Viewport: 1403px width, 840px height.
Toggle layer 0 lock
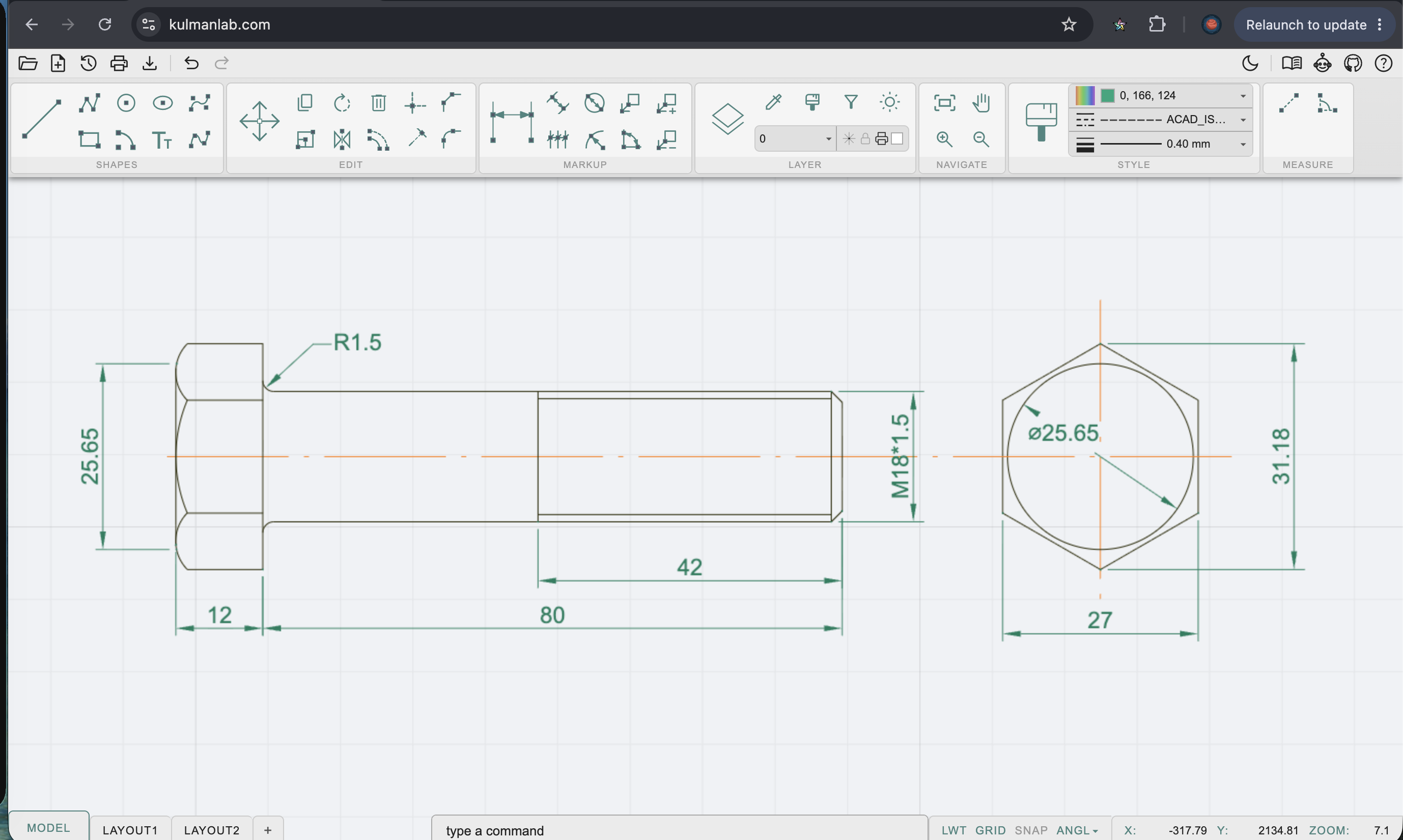865,138
